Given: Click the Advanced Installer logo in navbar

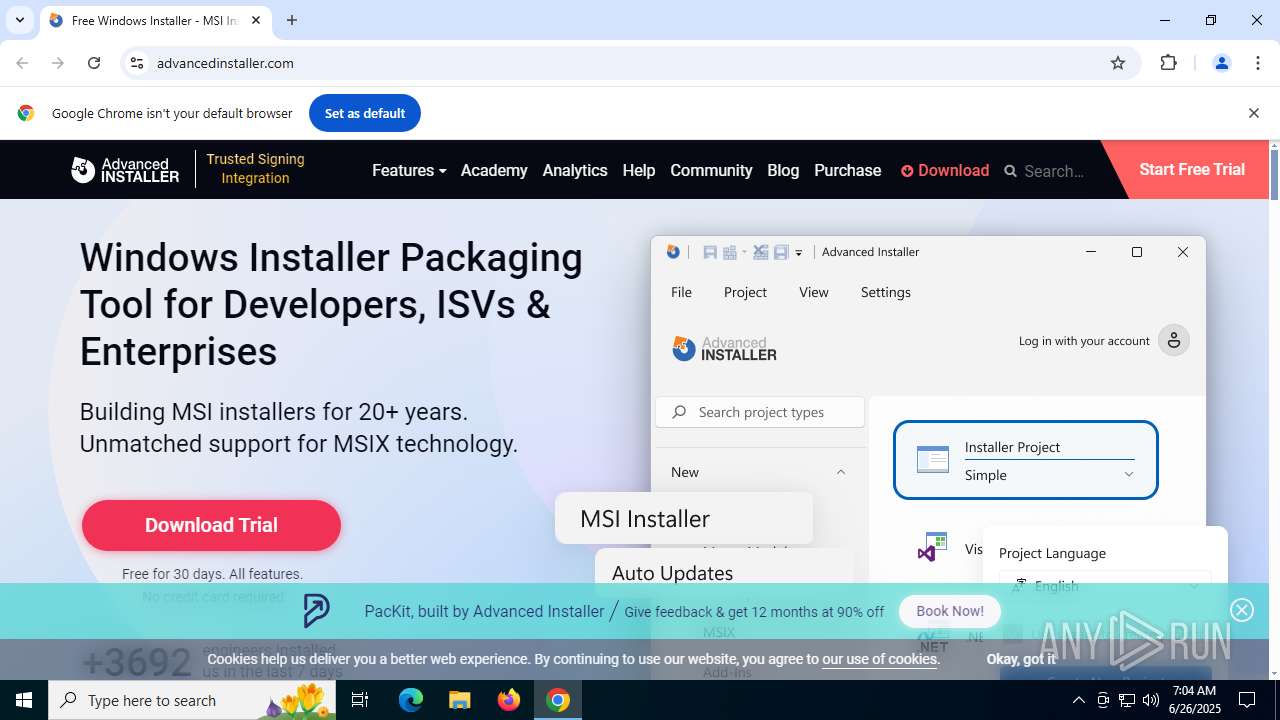Looking at the screenshot, I should click(125, 170).
